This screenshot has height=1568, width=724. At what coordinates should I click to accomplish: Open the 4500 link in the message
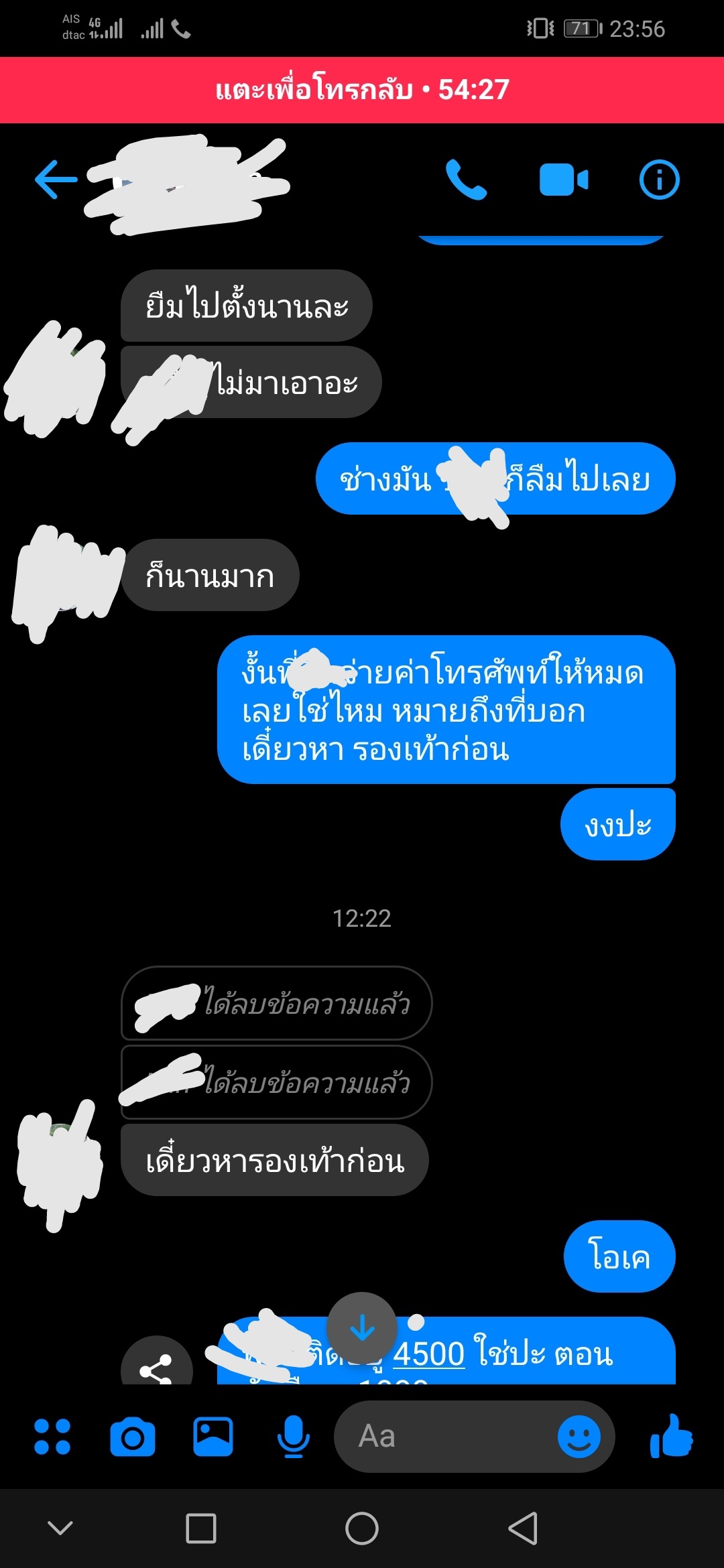[x=428, y=1354]
